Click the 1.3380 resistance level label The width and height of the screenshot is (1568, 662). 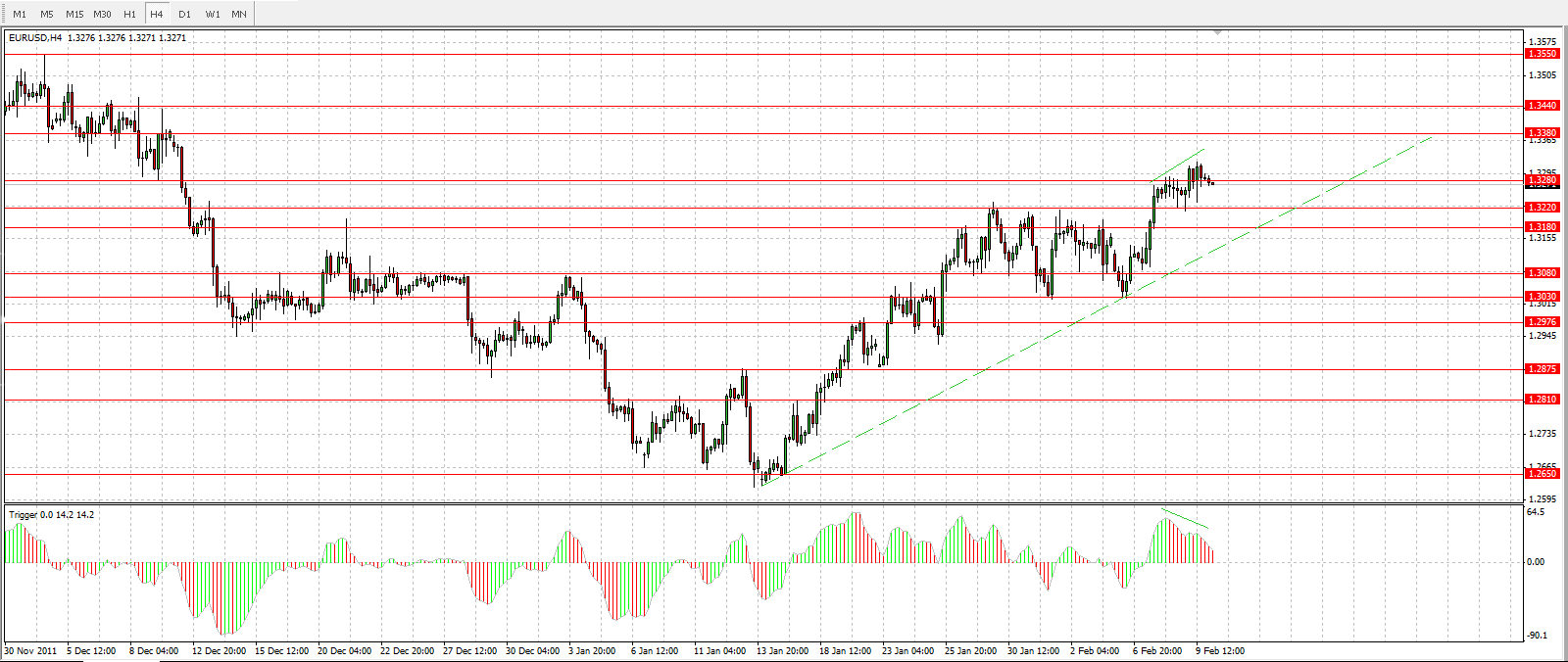[1543, 133]
